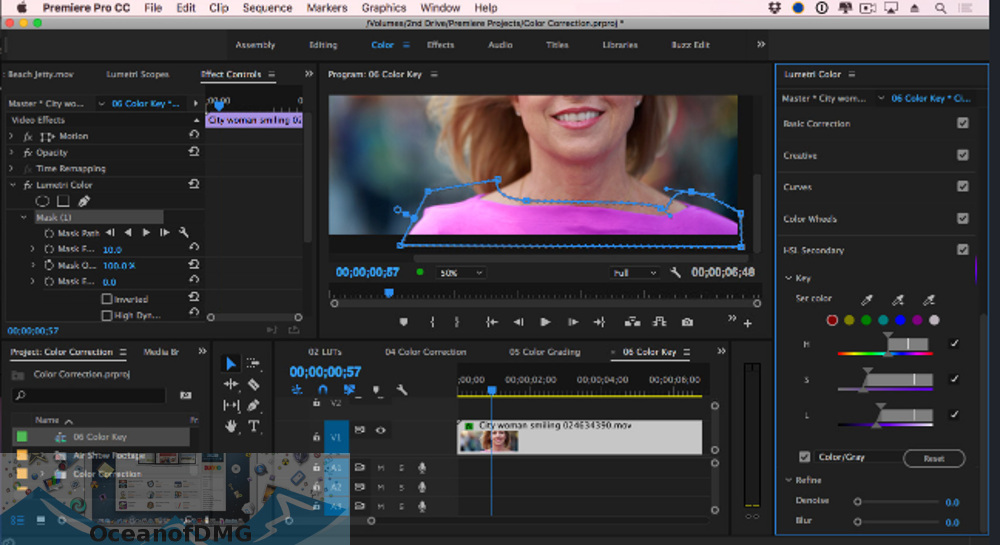Select the red color swatch
This screenshot has width=1000, height=545.
(832, 321)
